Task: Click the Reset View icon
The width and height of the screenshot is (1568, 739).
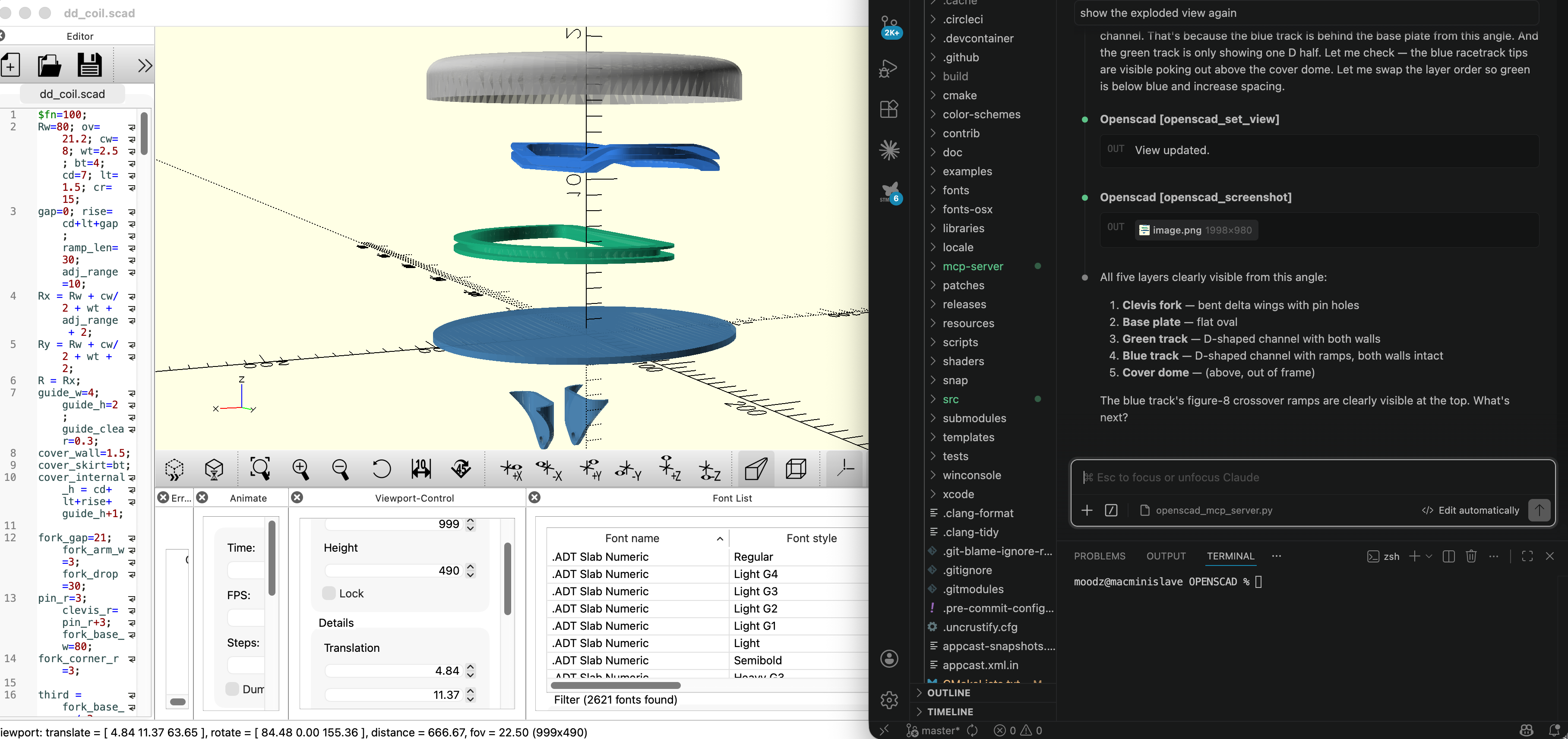Action: (381, 469)
